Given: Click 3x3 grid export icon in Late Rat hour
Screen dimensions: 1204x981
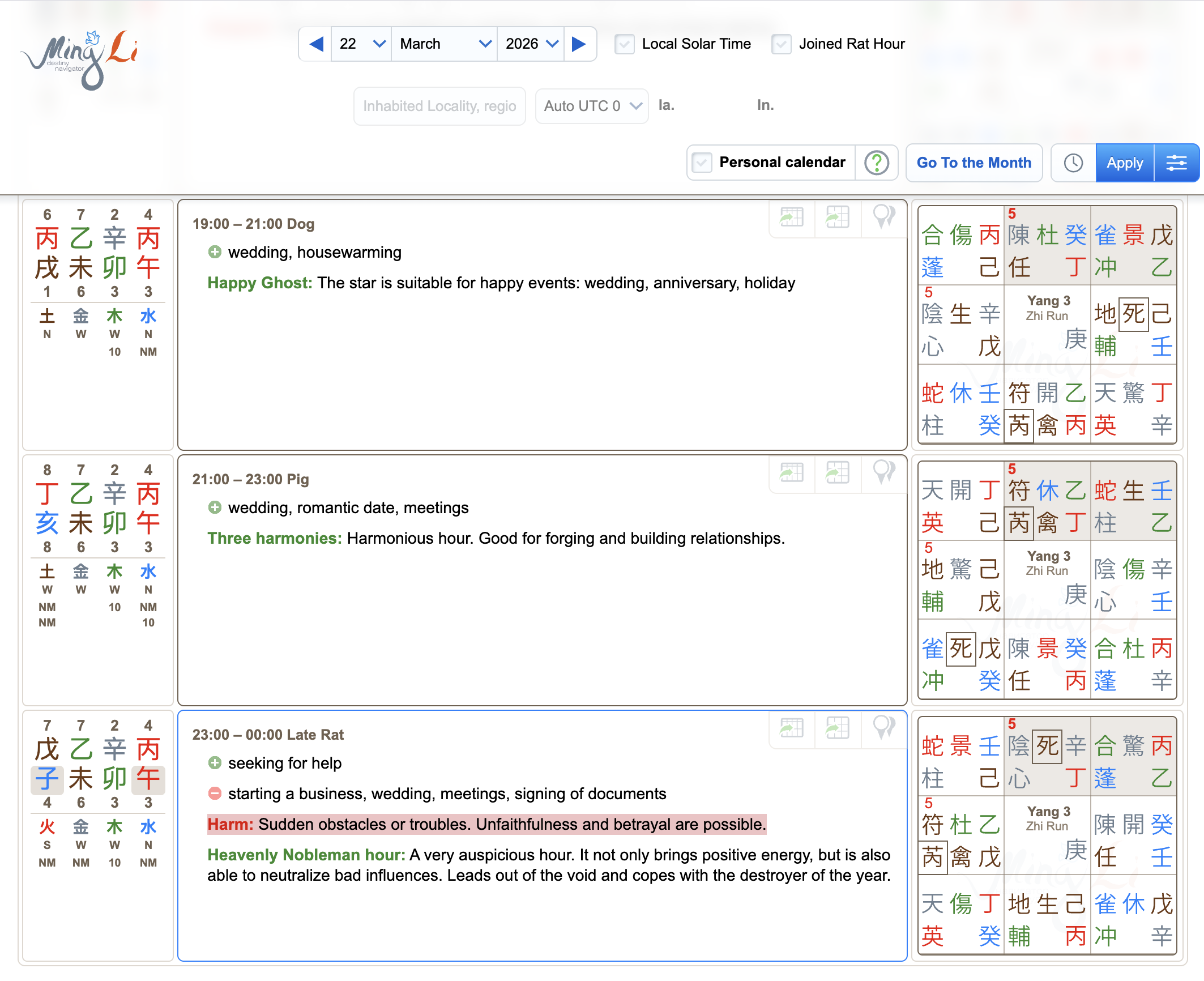Looking at the screenshot, I should (837, 728).
